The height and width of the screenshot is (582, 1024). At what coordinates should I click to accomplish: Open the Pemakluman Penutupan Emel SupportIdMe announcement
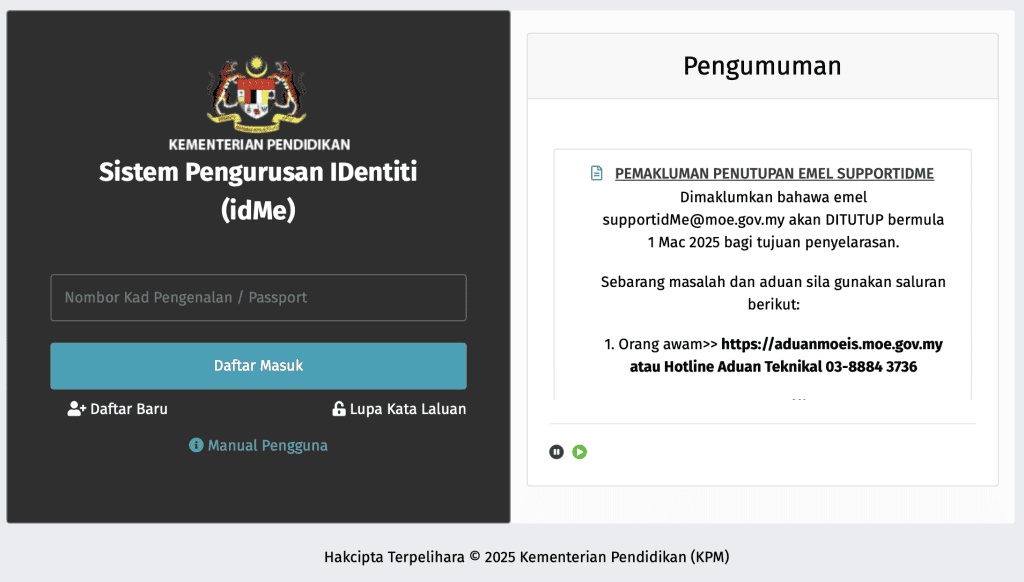[x=774, y=174]
